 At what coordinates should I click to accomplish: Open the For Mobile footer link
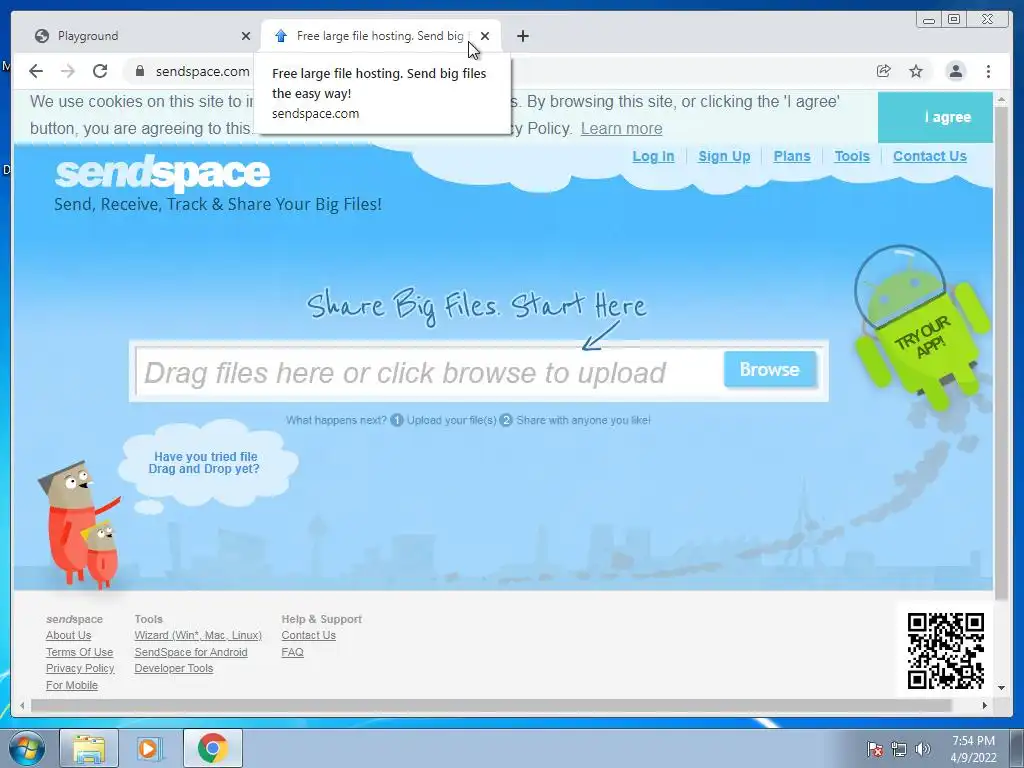click(72, 685)
